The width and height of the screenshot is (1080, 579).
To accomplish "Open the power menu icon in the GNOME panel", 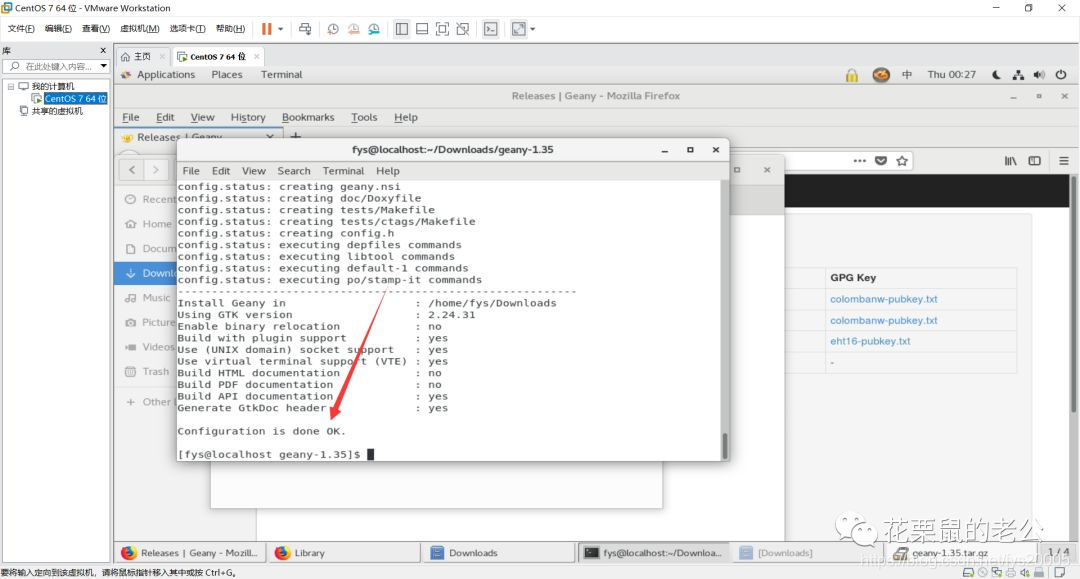I will pos(1061,74).
